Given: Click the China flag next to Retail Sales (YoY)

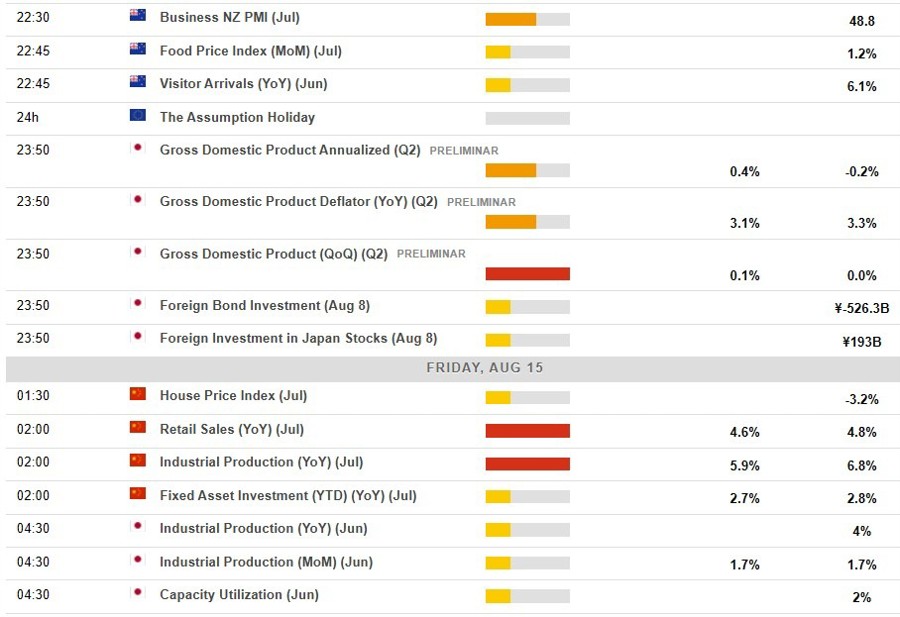Looking at the screenshot, I should [x=137, y=429].
